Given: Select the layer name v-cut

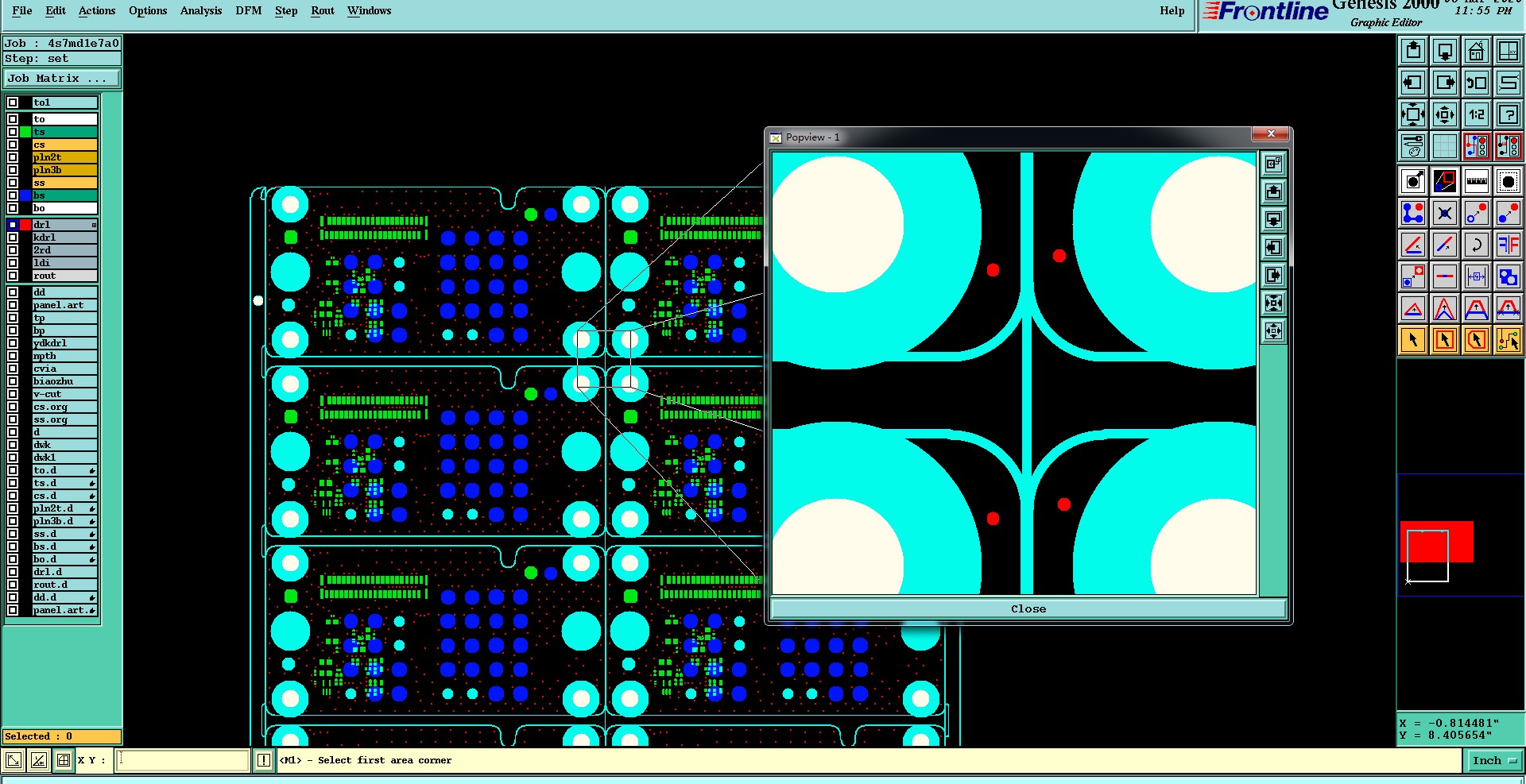Looking at the screenshot, I should tap(65, 394).
